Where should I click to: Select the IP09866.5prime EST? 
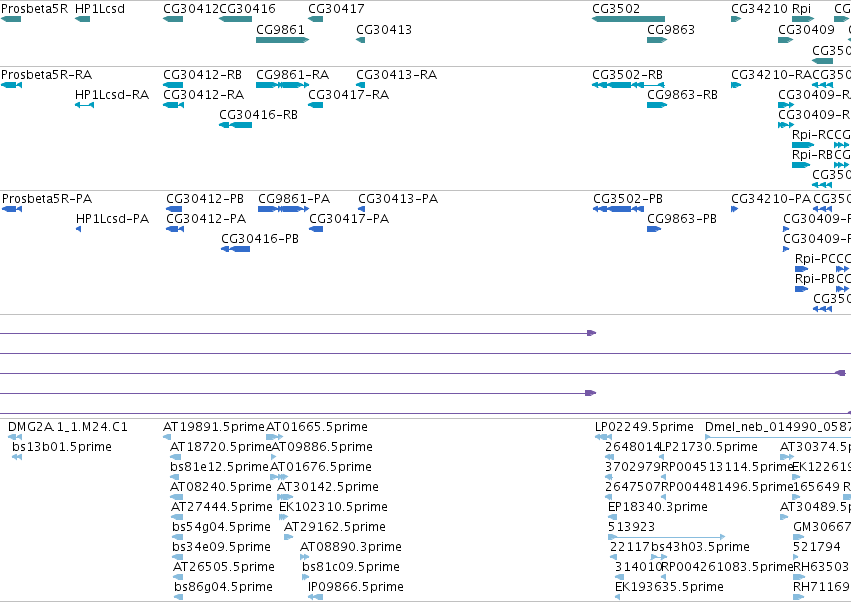click(x=315, y=598)
